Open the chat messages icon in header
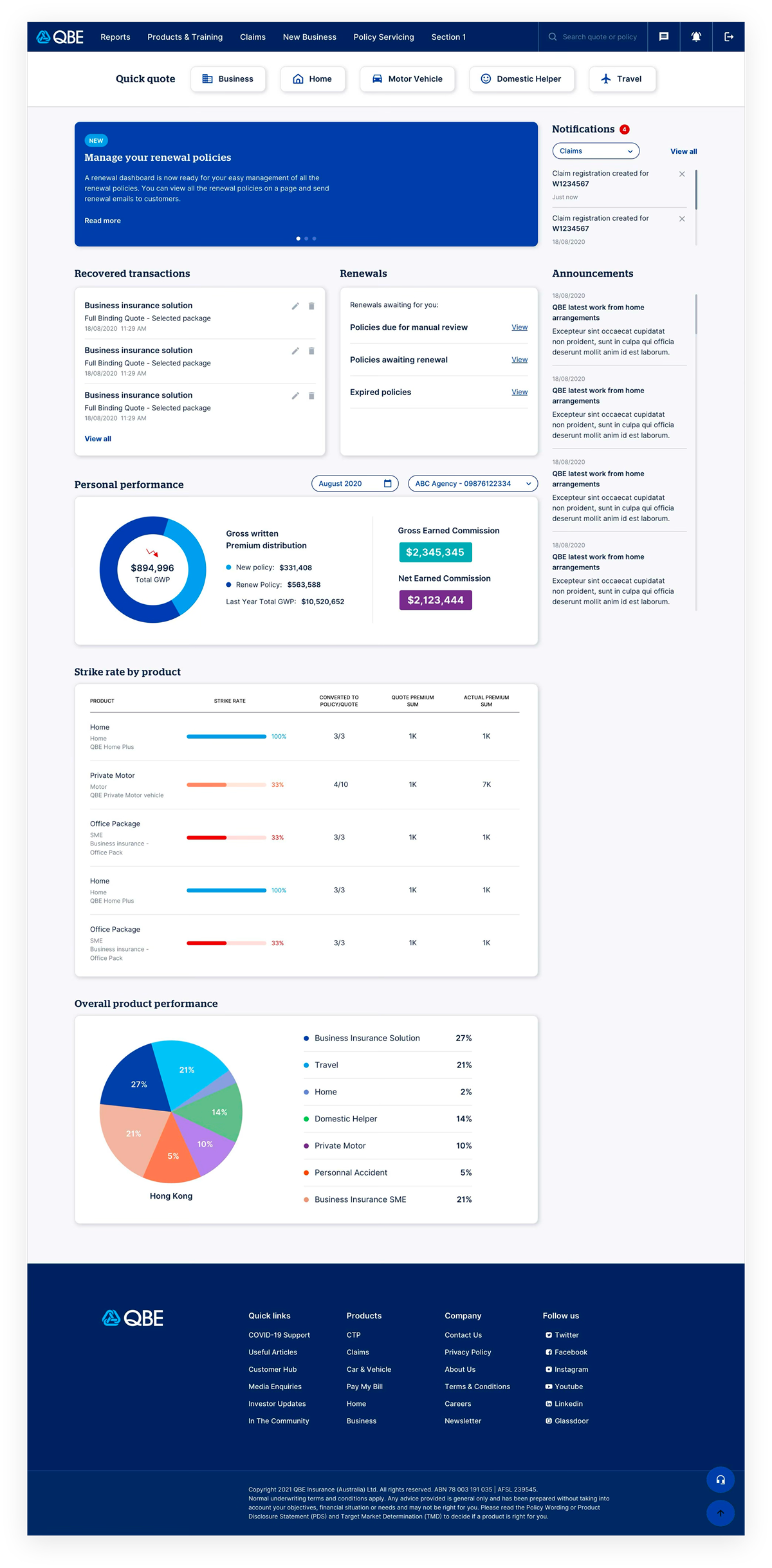The width and height of the screenshot is (772, 1568). [664, 37]
